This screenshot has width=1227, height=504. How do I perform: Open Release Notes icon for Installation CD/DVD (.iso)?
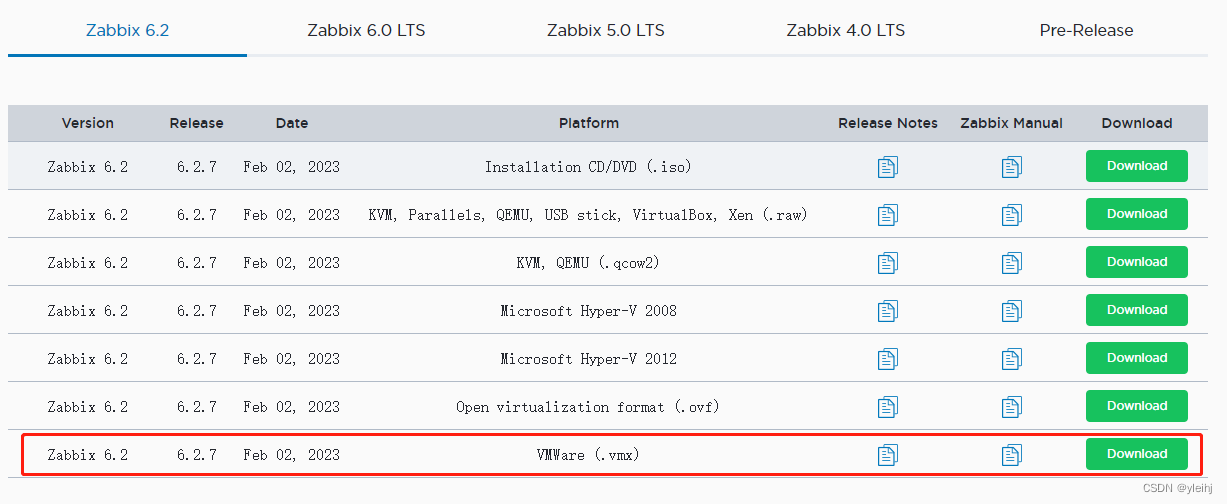tap(887, 167)
